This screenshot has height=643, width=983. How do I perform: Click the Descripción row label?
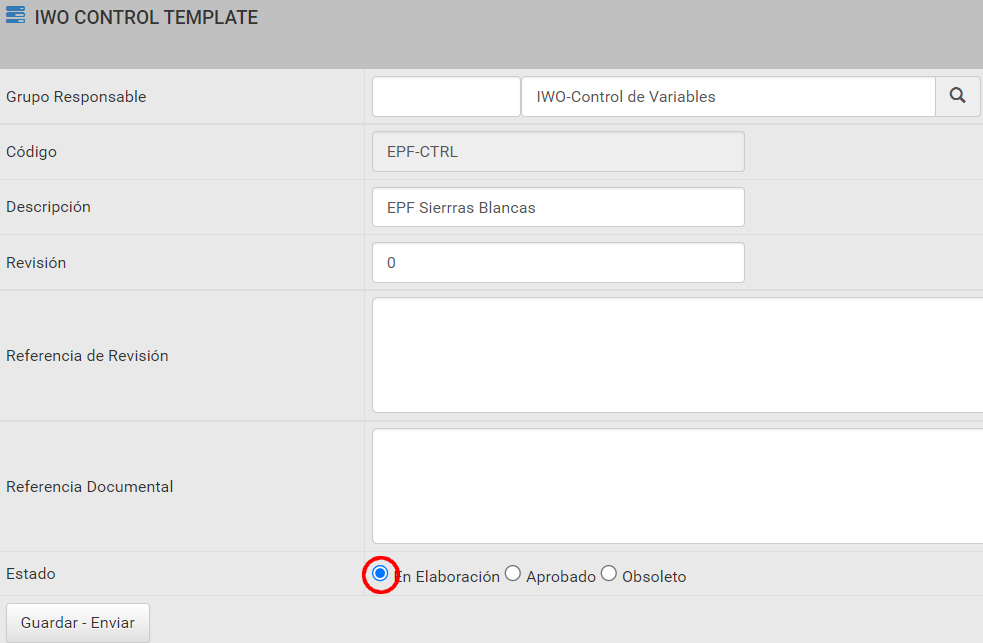[48, 207]
